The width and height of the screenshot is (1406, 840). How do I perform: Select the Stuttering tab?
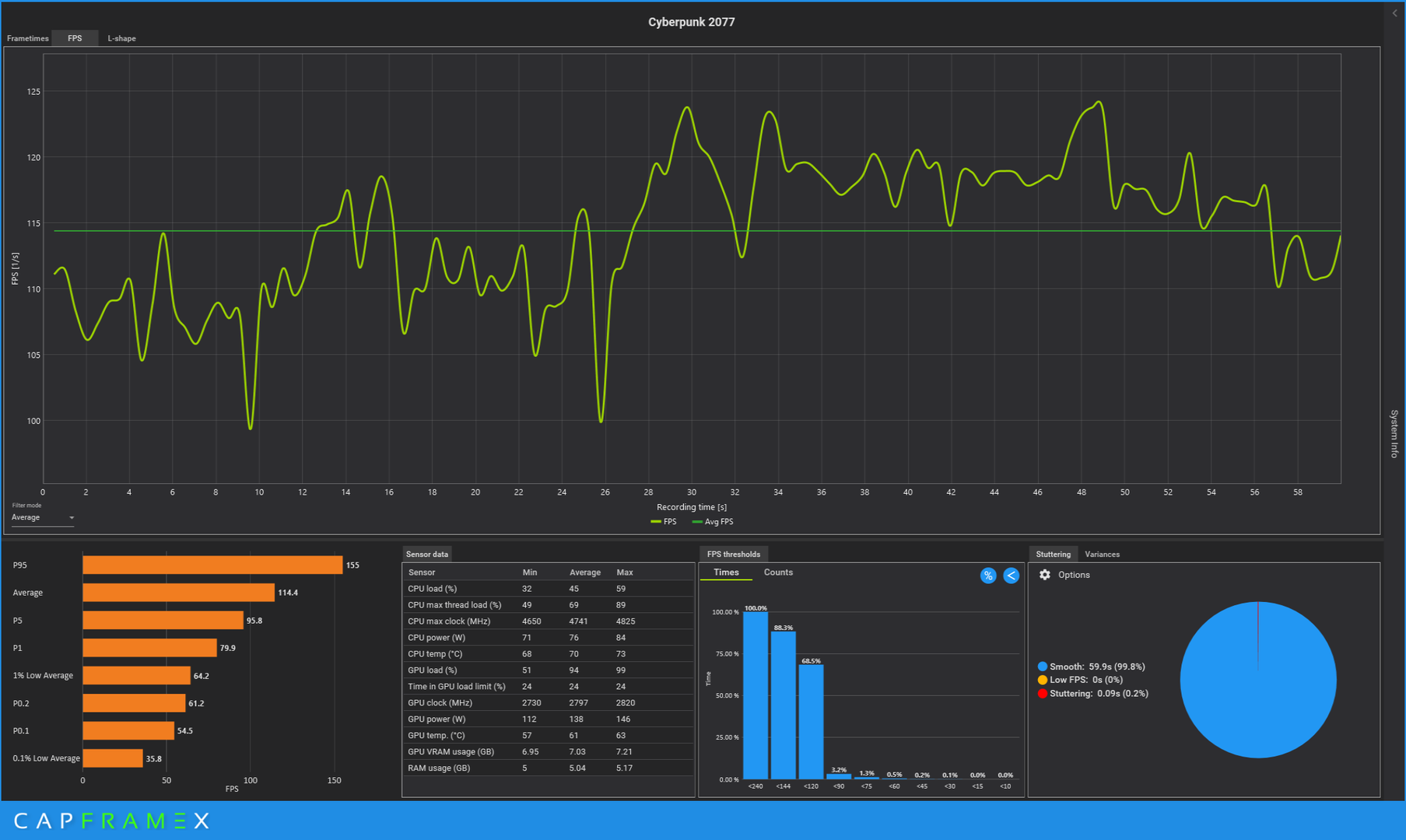click(1053, 555)
